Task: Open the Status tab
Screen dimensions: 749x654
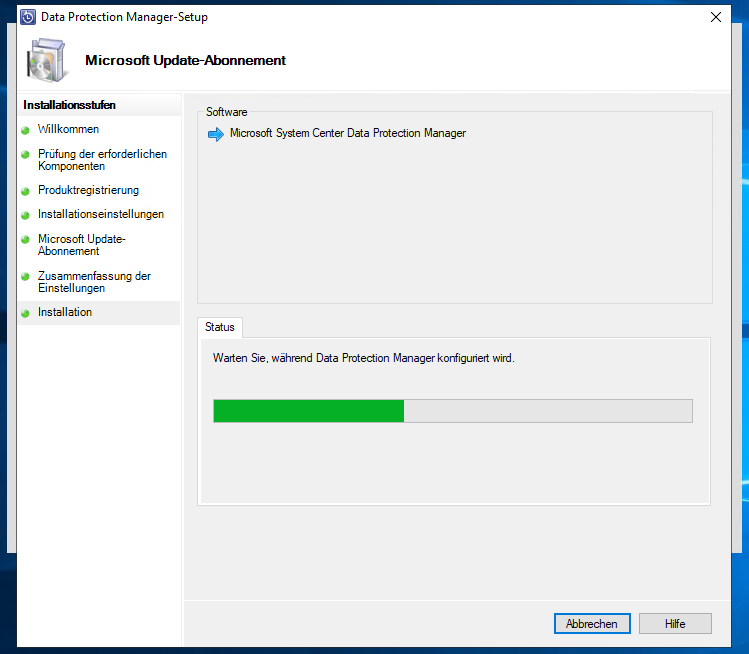Action: click(220, 327)
